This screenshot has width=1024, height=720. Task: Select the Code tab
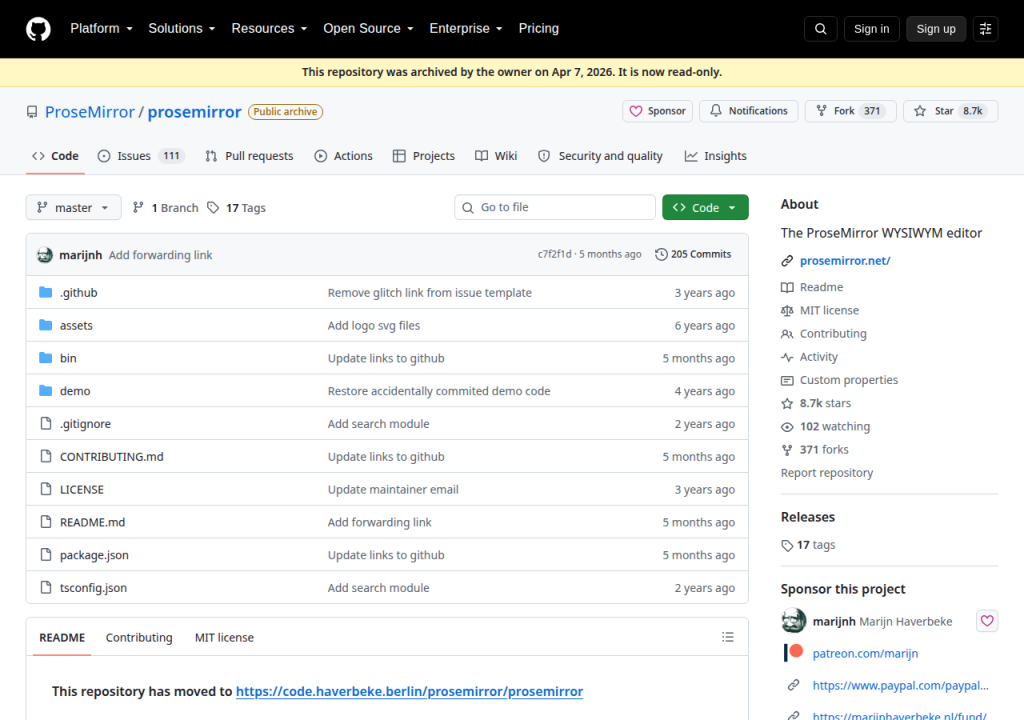point(55,156)
